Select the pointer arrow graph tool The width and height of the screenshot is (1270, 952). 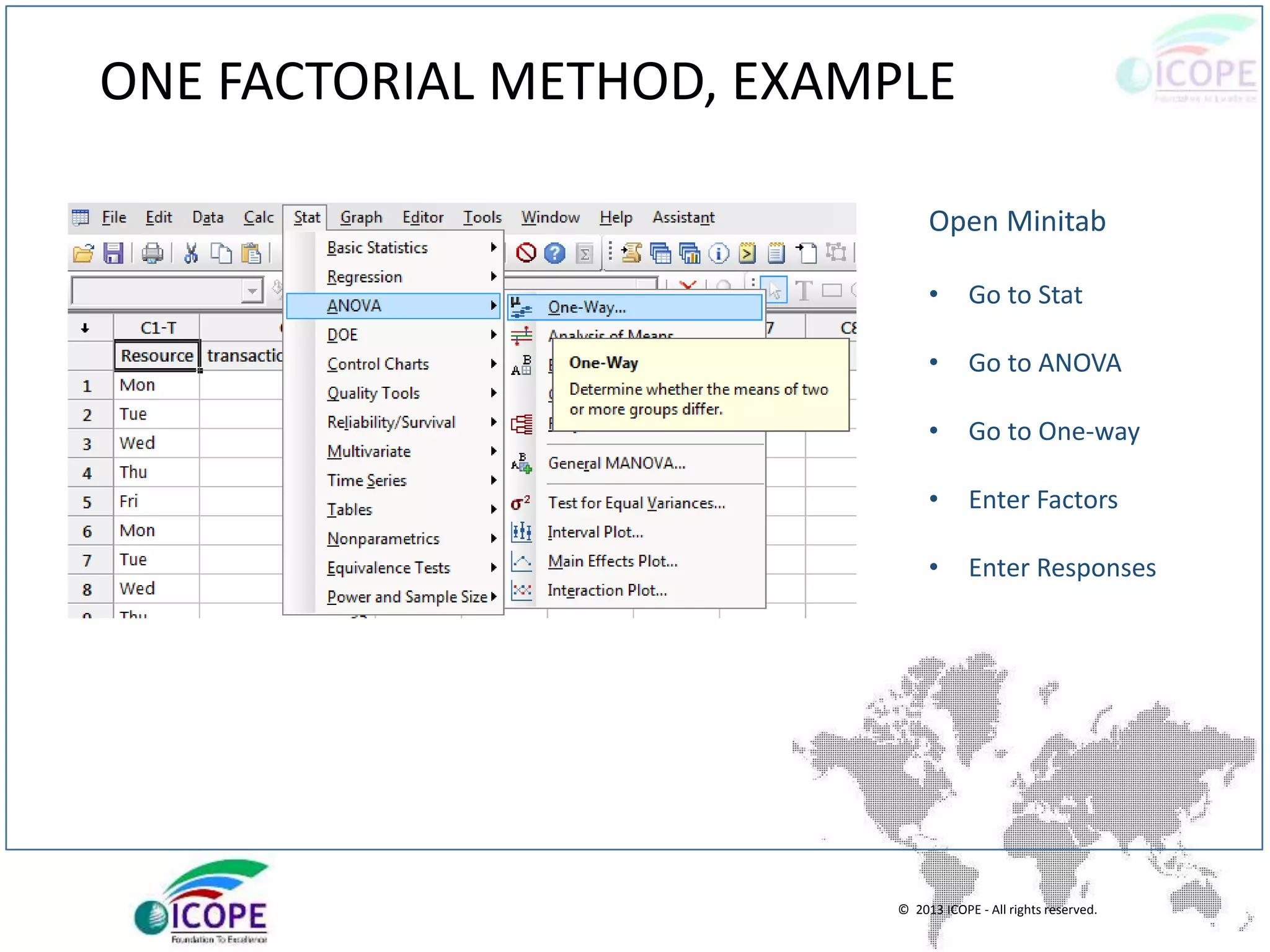coord(774,290)
